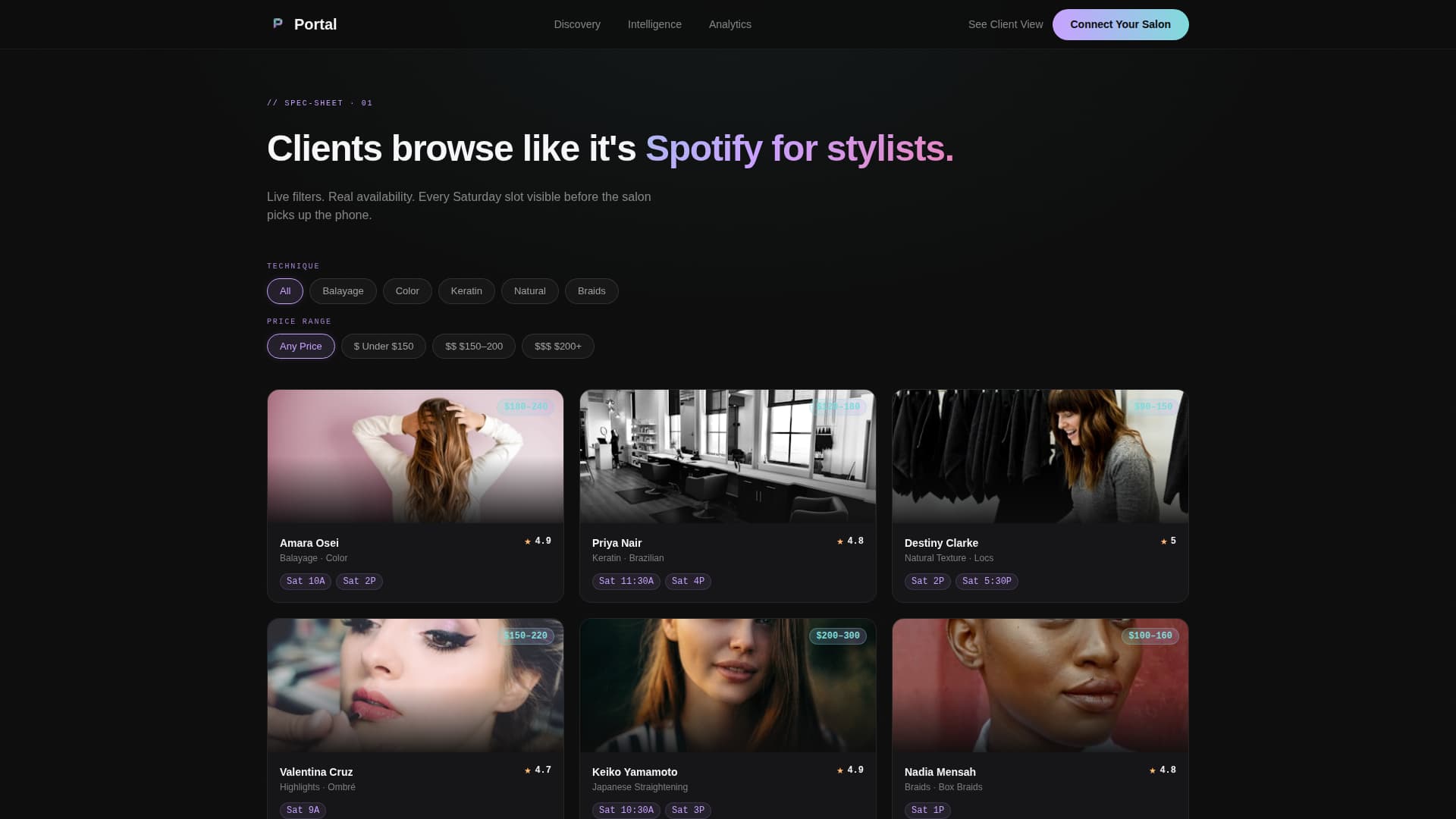Click the Balayage · Color specialty text
The image size is (1456, 819).
(313, 558)
